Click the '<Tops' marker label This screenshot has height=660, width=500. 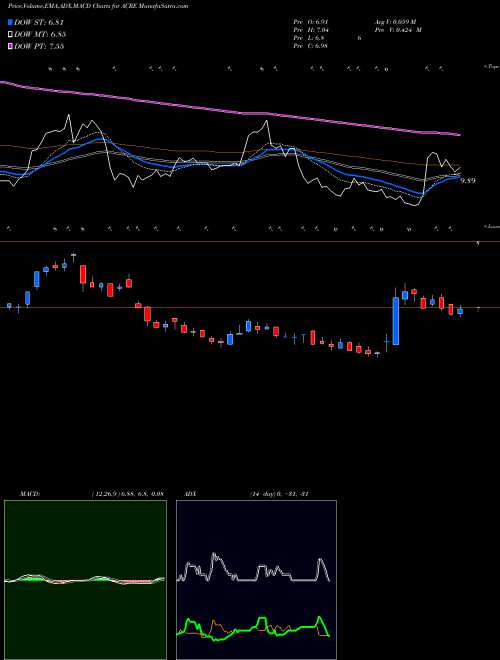click(491, 67)
